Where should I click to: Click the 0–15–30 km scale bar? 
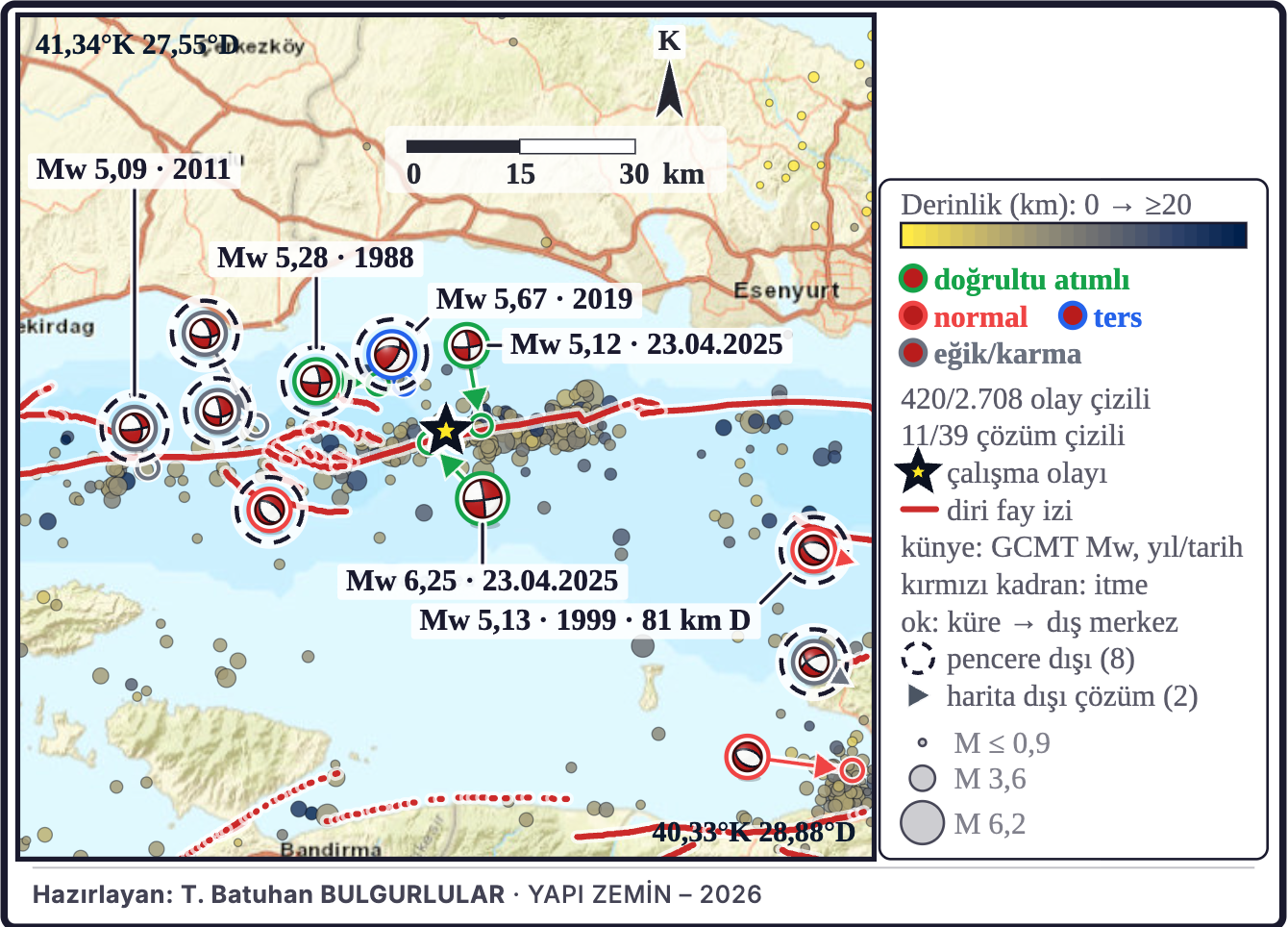(520, 146)
